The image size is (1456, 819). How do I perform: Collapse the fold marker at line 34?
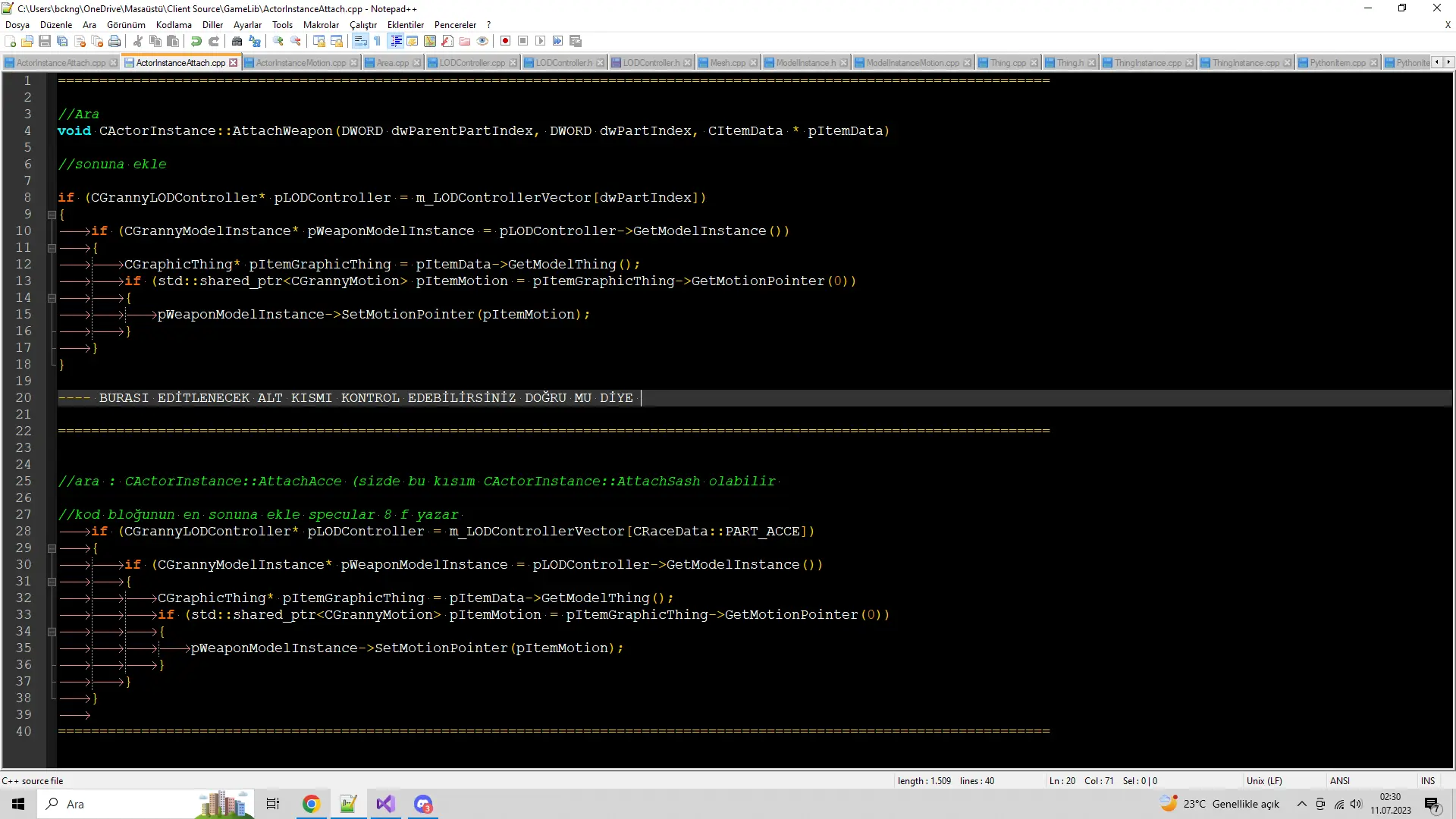click(x=52, y=632)
